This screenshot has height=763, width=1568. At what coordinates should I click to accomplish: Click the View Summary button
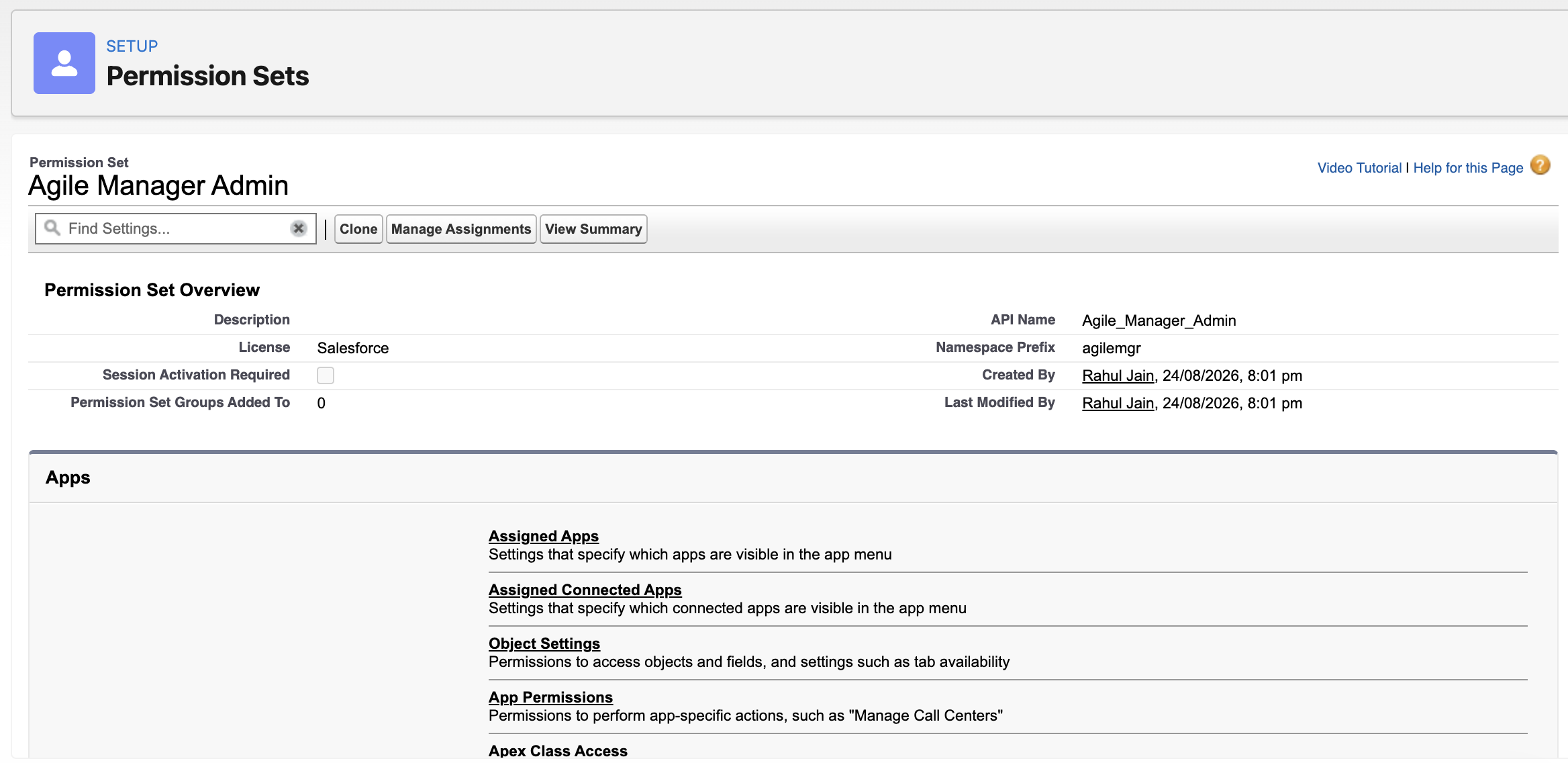pos(593,229)
